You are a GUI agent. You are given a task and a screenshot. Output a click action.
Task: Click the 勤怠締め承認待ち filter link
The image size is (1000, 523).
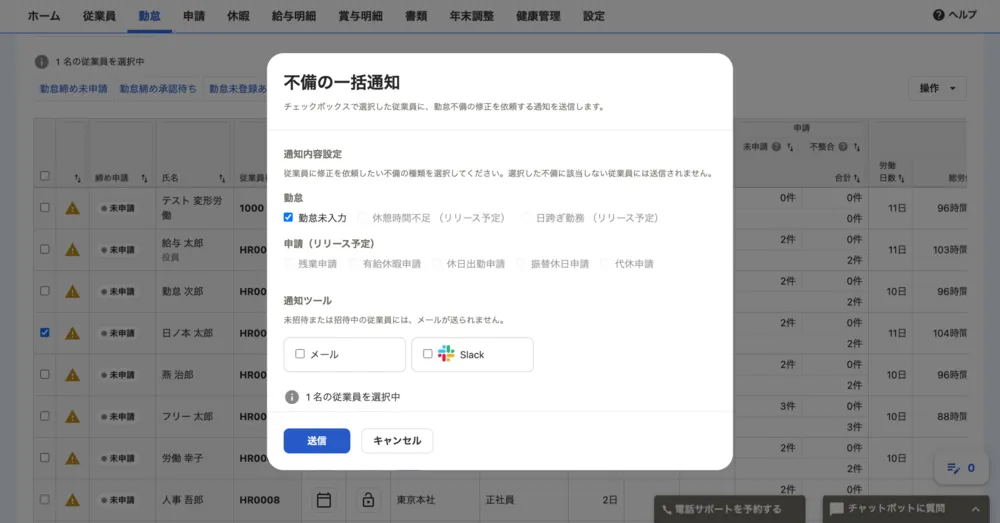158,89
